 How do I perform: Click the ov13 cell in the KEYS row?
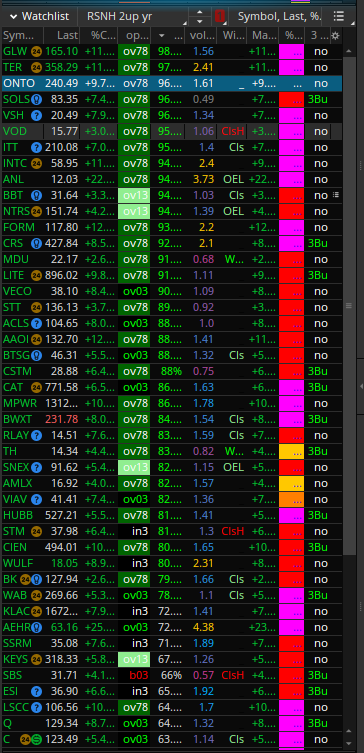[134, 659]
